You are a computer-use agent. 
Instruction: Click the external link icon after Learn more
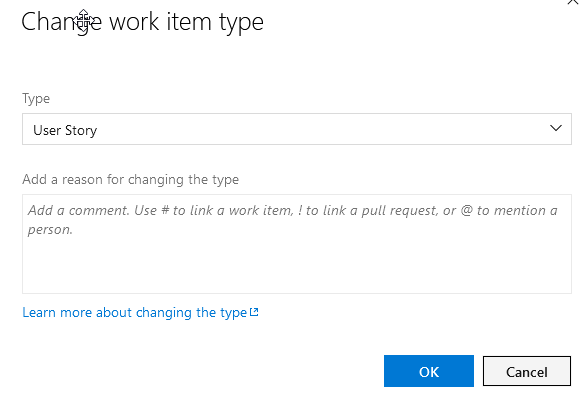[x=254, y=312]
